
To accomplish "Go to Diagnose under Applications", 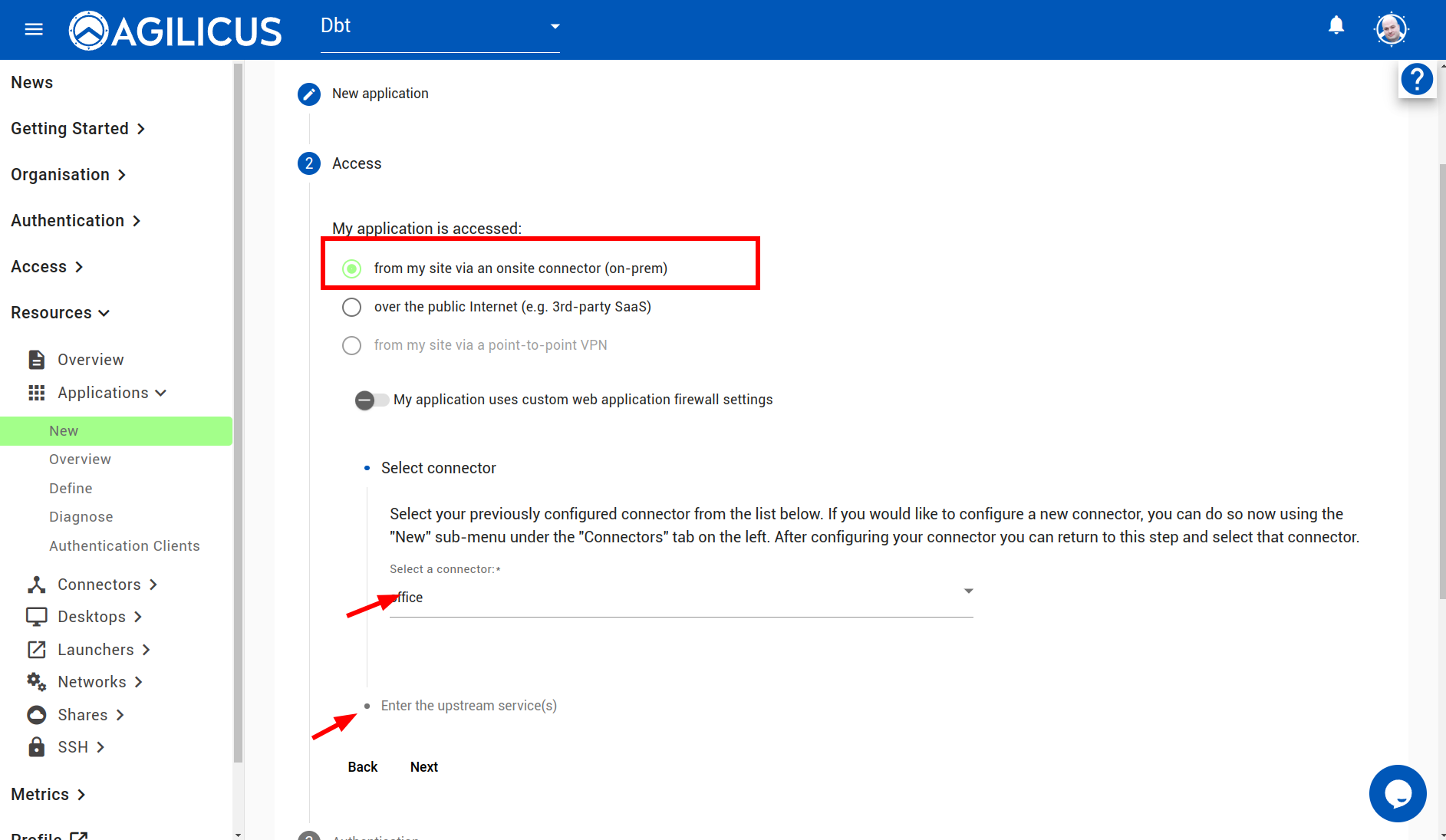I will click(x=81, y=517).
